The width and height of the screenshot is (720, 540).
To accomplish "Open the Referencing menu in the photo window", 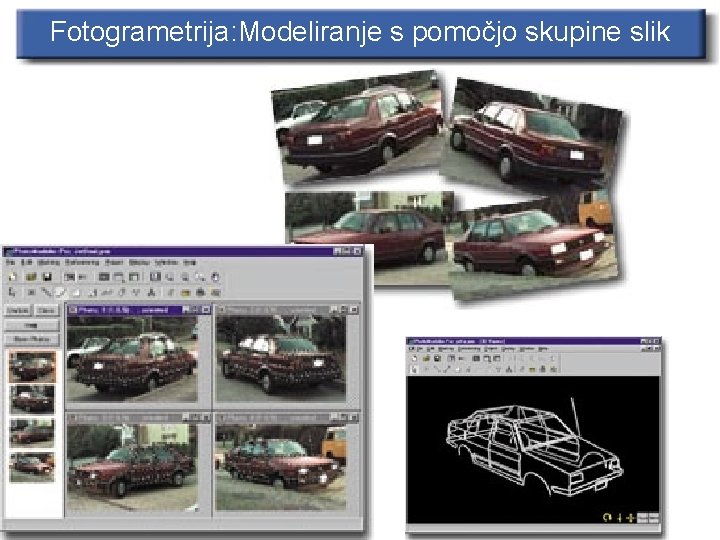I will click(82, 263).
